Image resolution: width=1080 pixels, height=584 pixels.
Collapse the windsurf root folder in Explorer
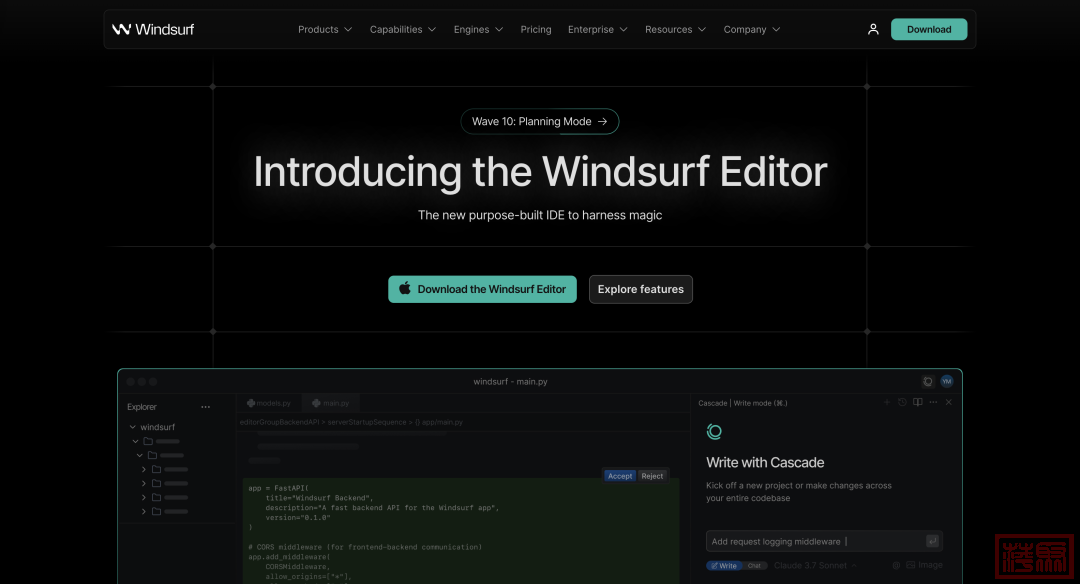pyautogui.click(x=132, y=427)
